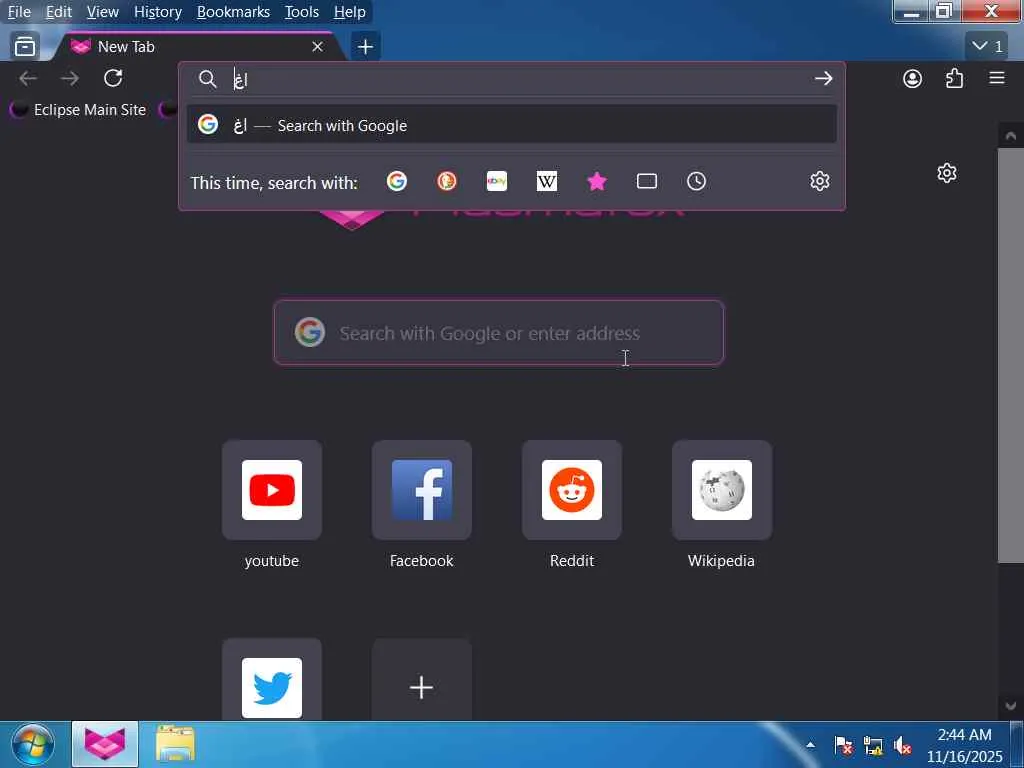The height and width of the screenshot is (768, 1024).
Task: Click scrollbar up arrow
Action: (1010, 136)
